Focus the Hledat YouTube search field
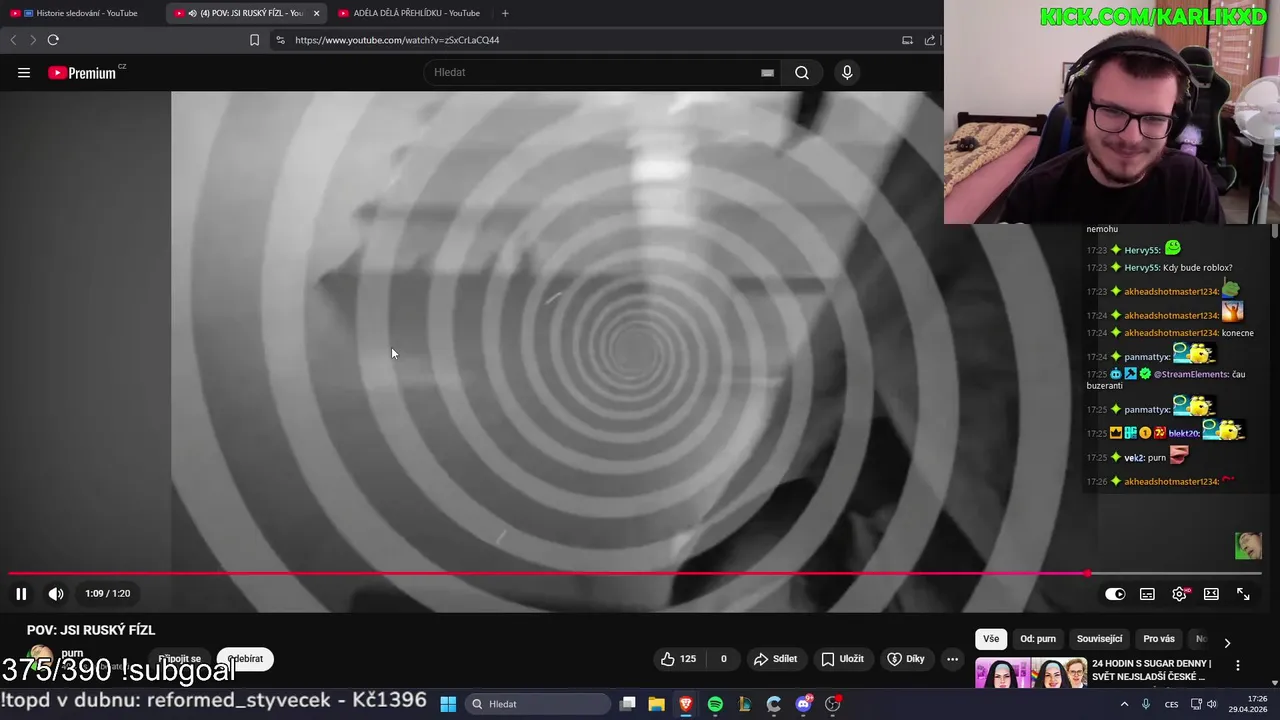The width and height of the screenshot is (1280, 720). coord(590,72)
